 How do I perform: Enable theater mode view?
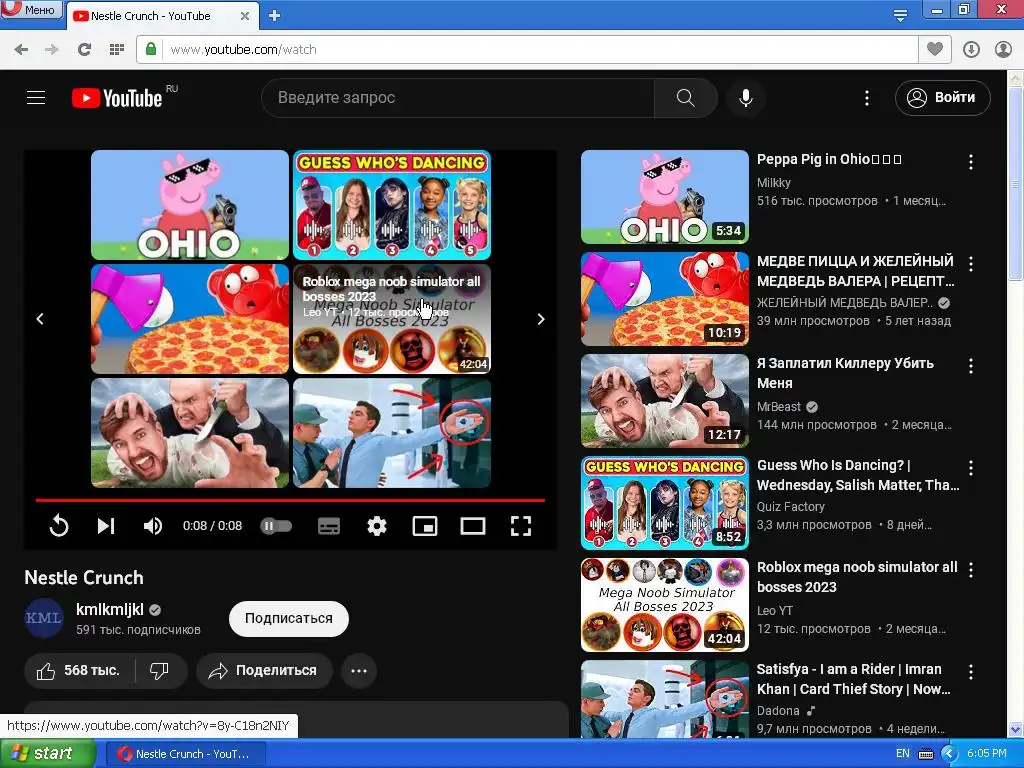(x=473, y=526)
